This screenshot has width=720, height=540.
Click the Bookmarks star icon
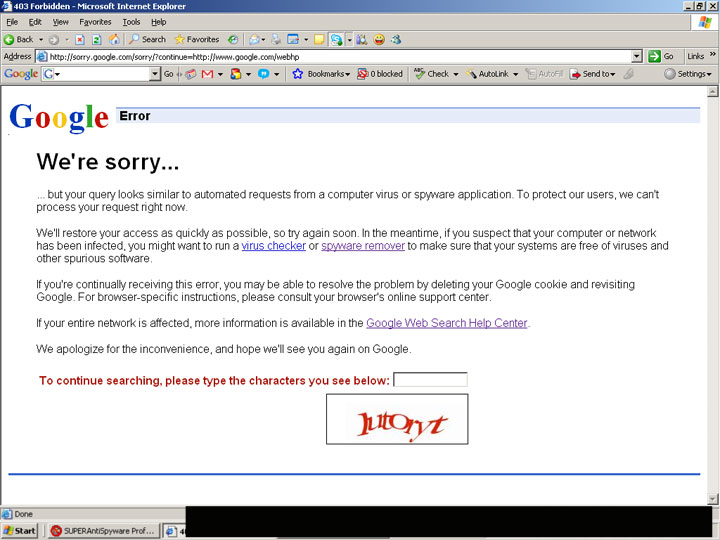point(298,74)
